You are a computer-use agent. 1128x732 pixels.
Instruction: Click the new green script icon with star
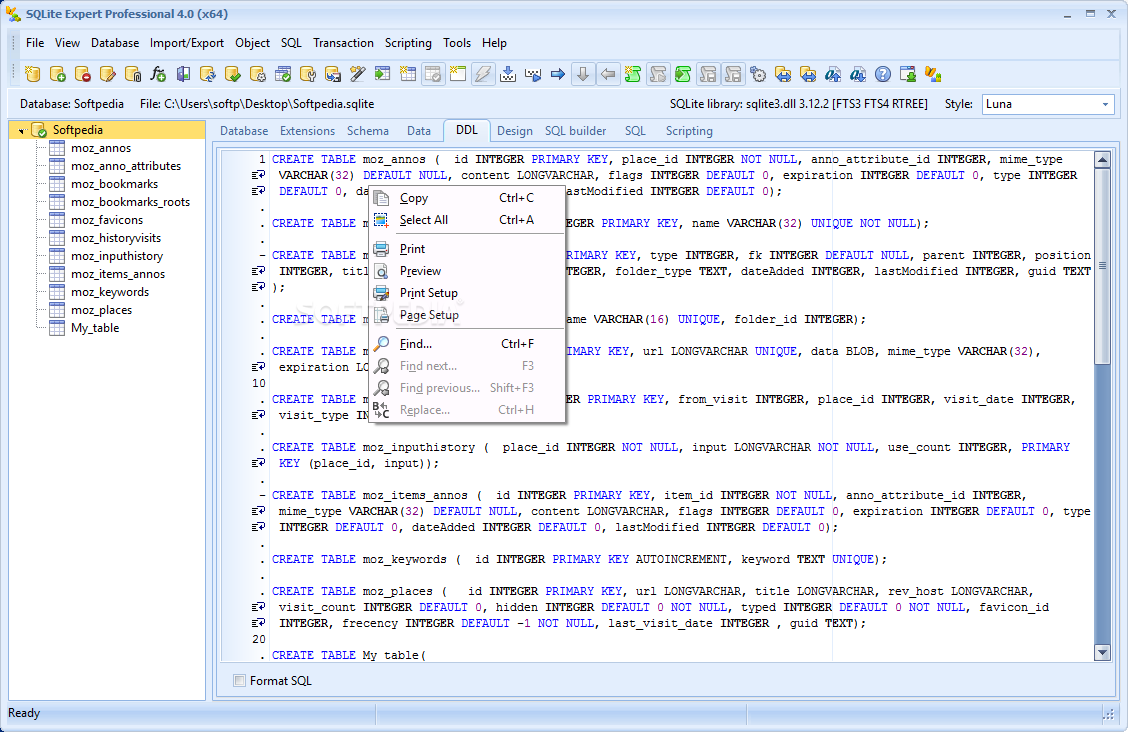pyautogui.click(x=633, y=74)
